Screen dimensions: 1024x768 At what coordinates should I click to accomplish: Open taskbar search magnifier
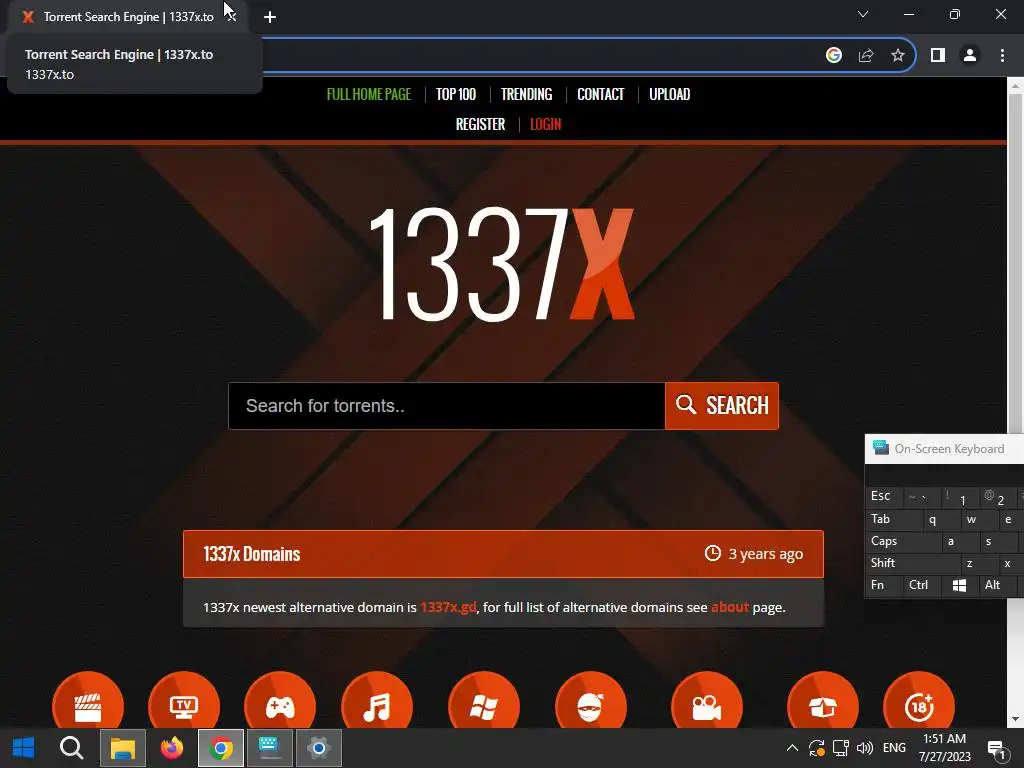point(71,748)
